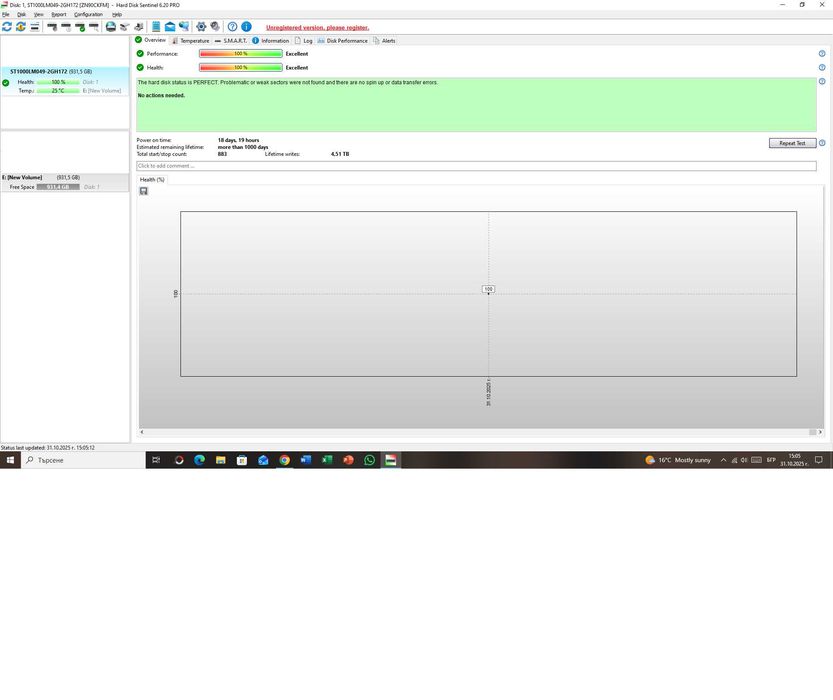Select disk ST1000LM049-2GH172 in the list
833x700 pixels.
(64, 81)
